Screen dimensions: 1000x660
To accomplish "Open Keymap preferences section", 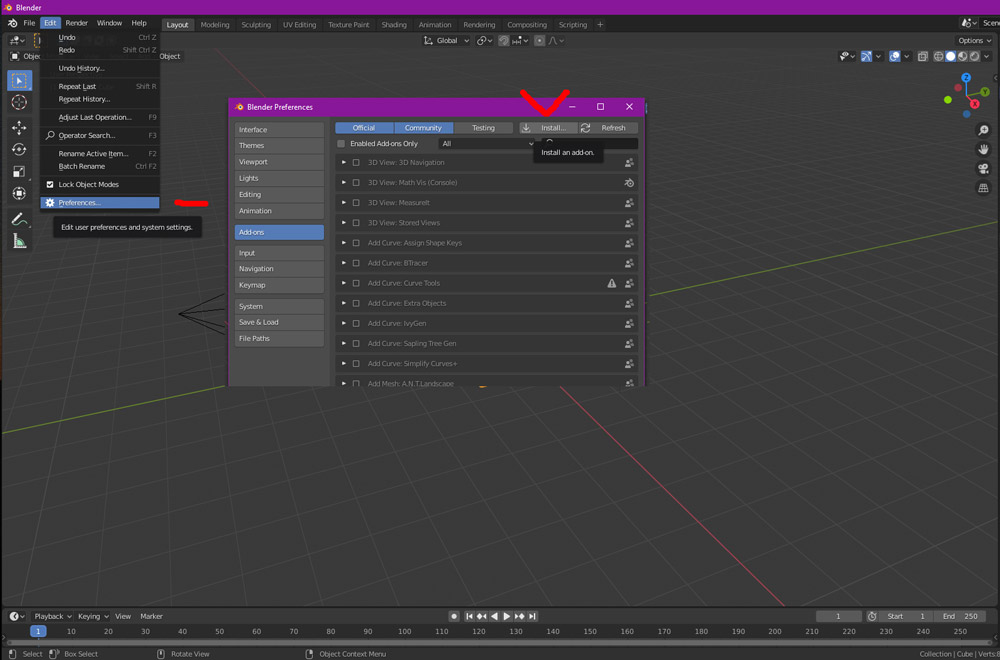I will tap(279, 285).
